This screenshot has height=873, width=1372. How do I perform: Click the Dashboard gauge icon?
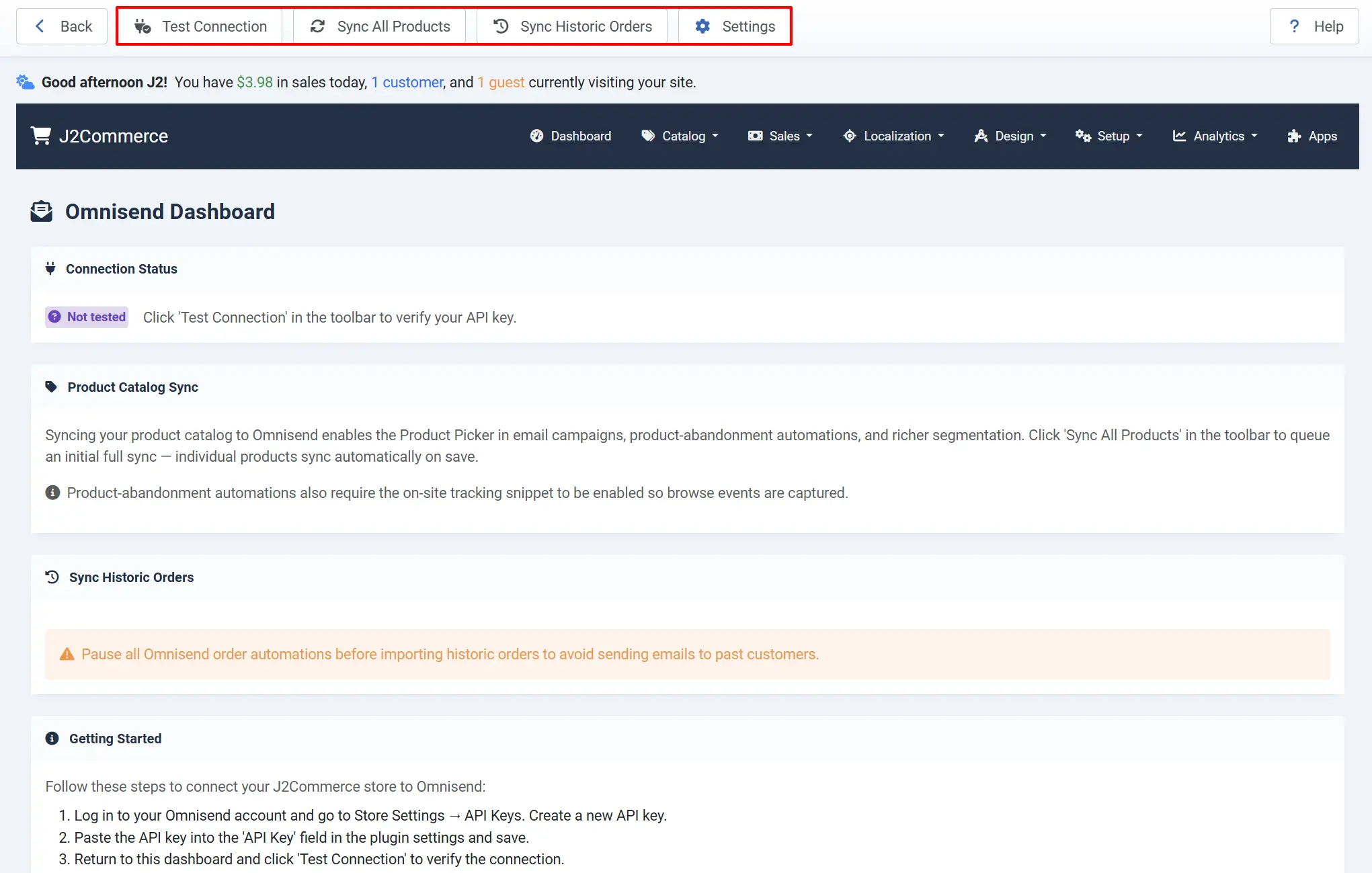click(536, 136)
